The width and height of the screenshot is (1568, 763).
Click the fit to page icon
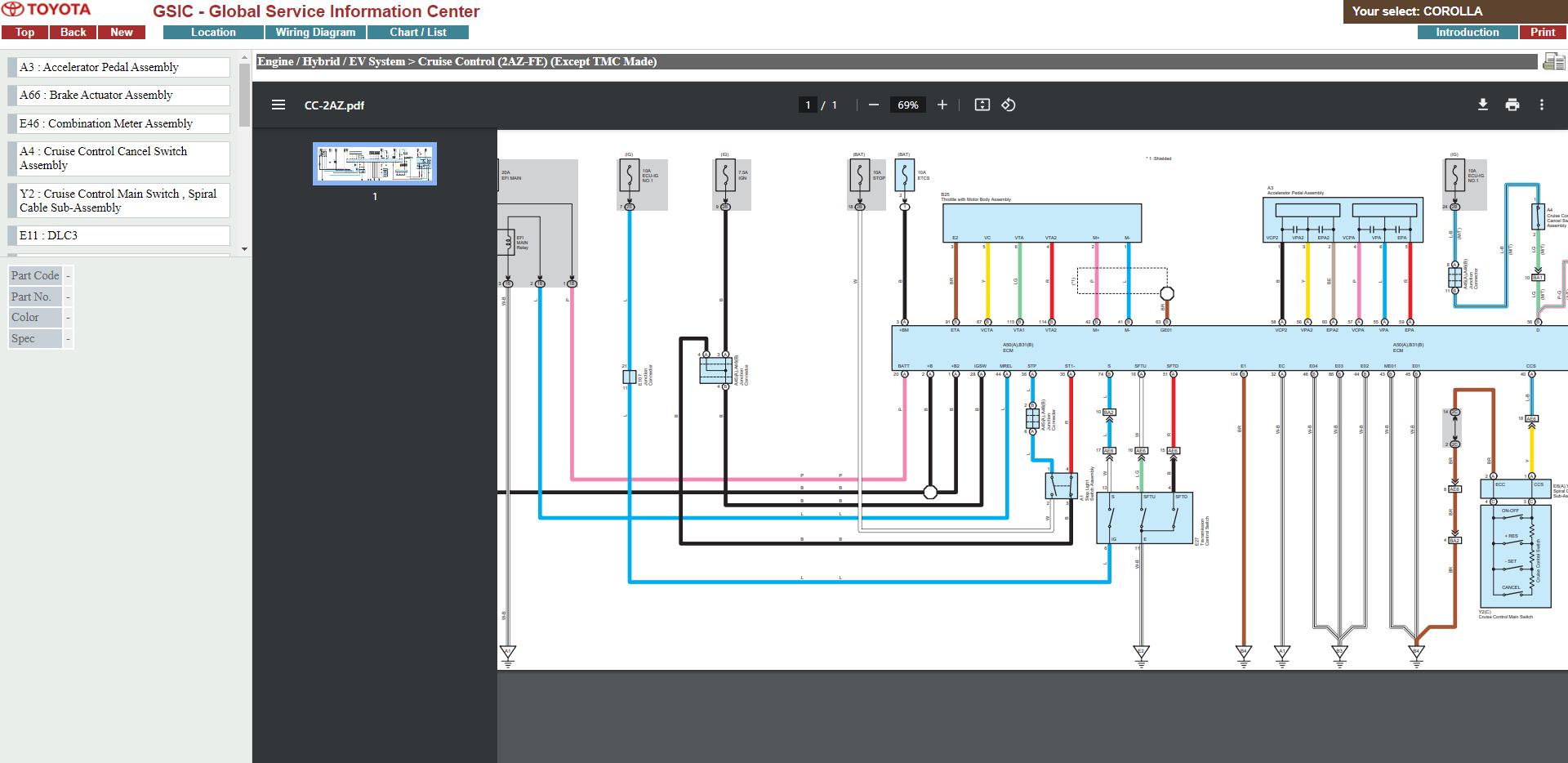coord(982,105)
